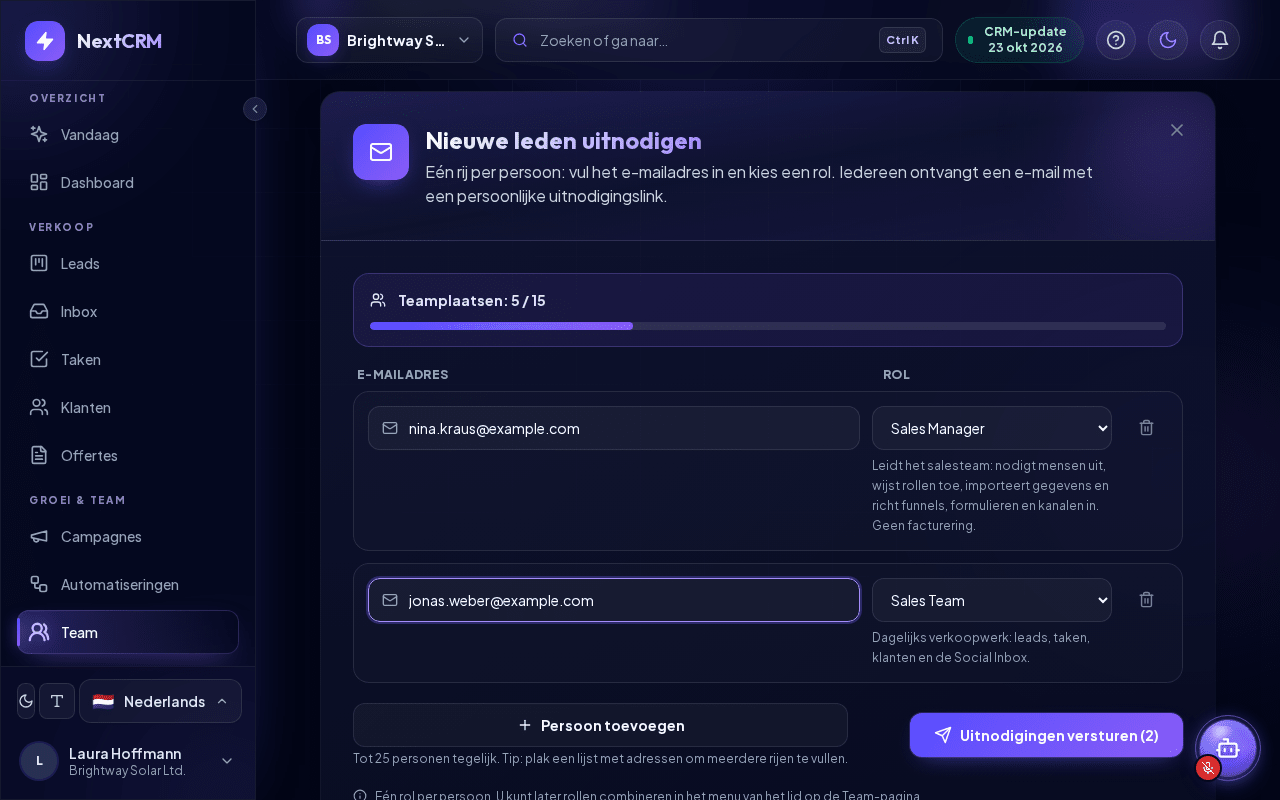Open the Nederlands language selector
This screenshot has width=1280, height=800.
pos(160,701)
